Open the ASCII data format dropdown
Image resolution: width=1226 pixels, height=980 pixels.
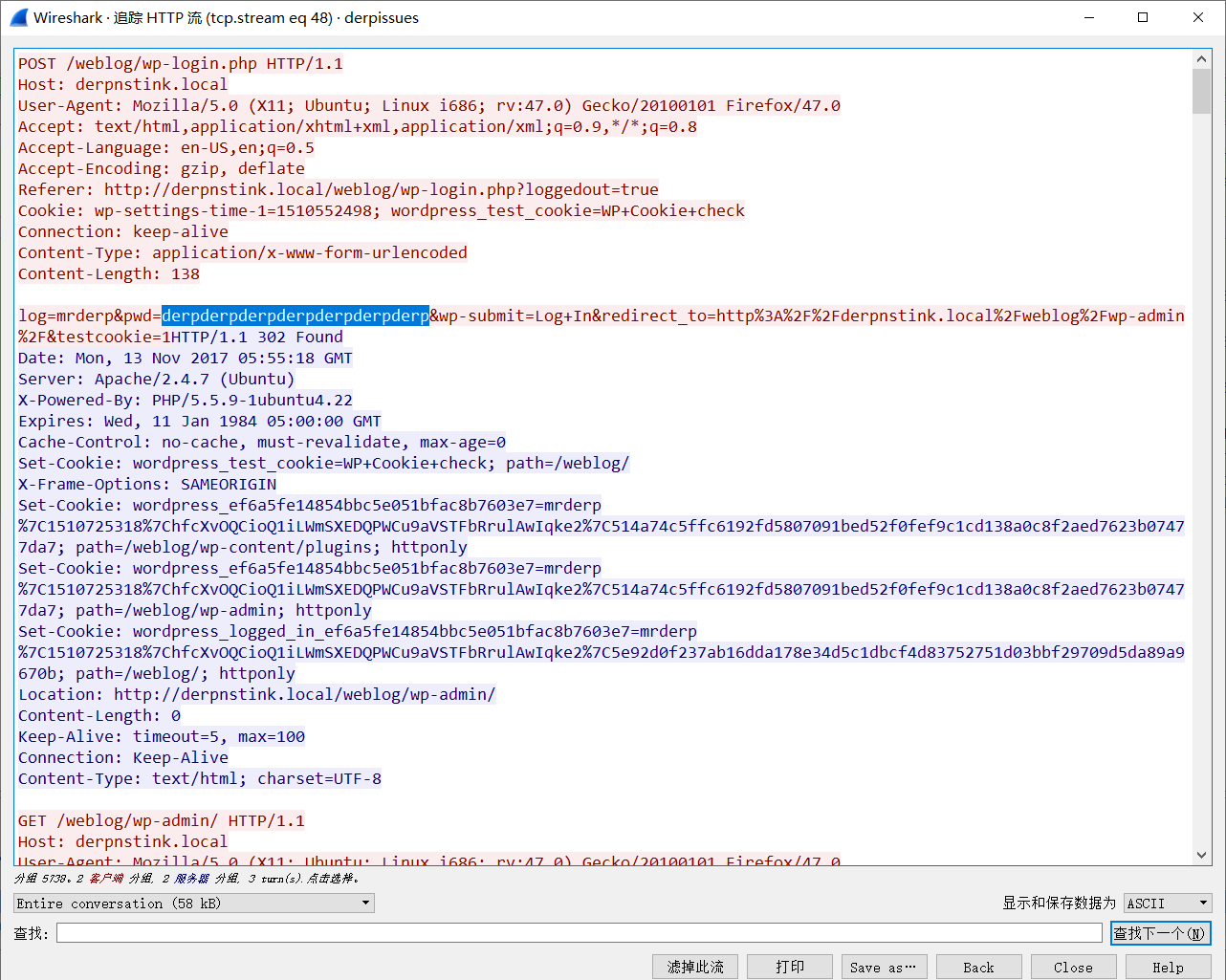point(1168,904)
